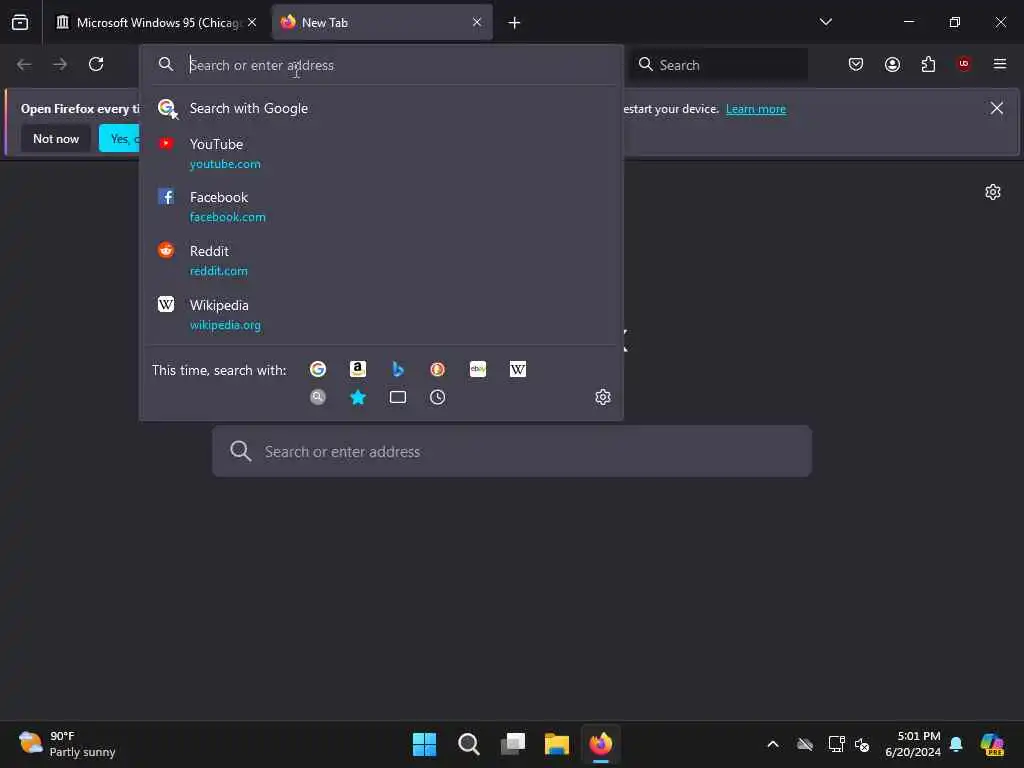Click the Yes button in notification bar

(119, 138)
